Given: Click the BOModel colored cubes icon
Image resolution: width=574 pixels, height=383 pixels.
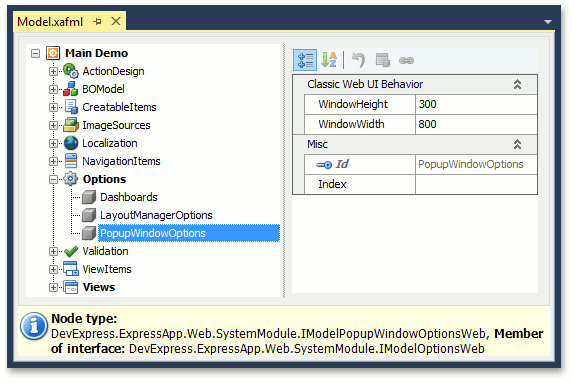Looking at the screenshot, I should 71,89.
